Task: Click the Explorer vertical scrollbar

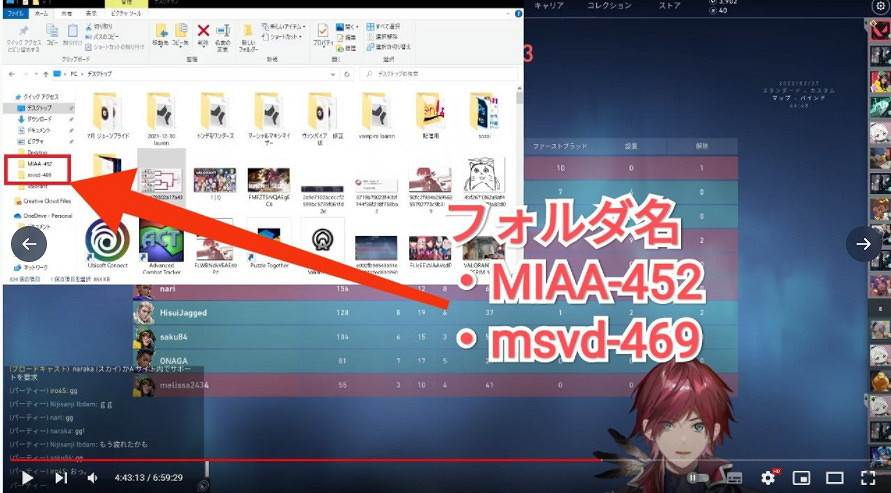Action: point(519,182)
